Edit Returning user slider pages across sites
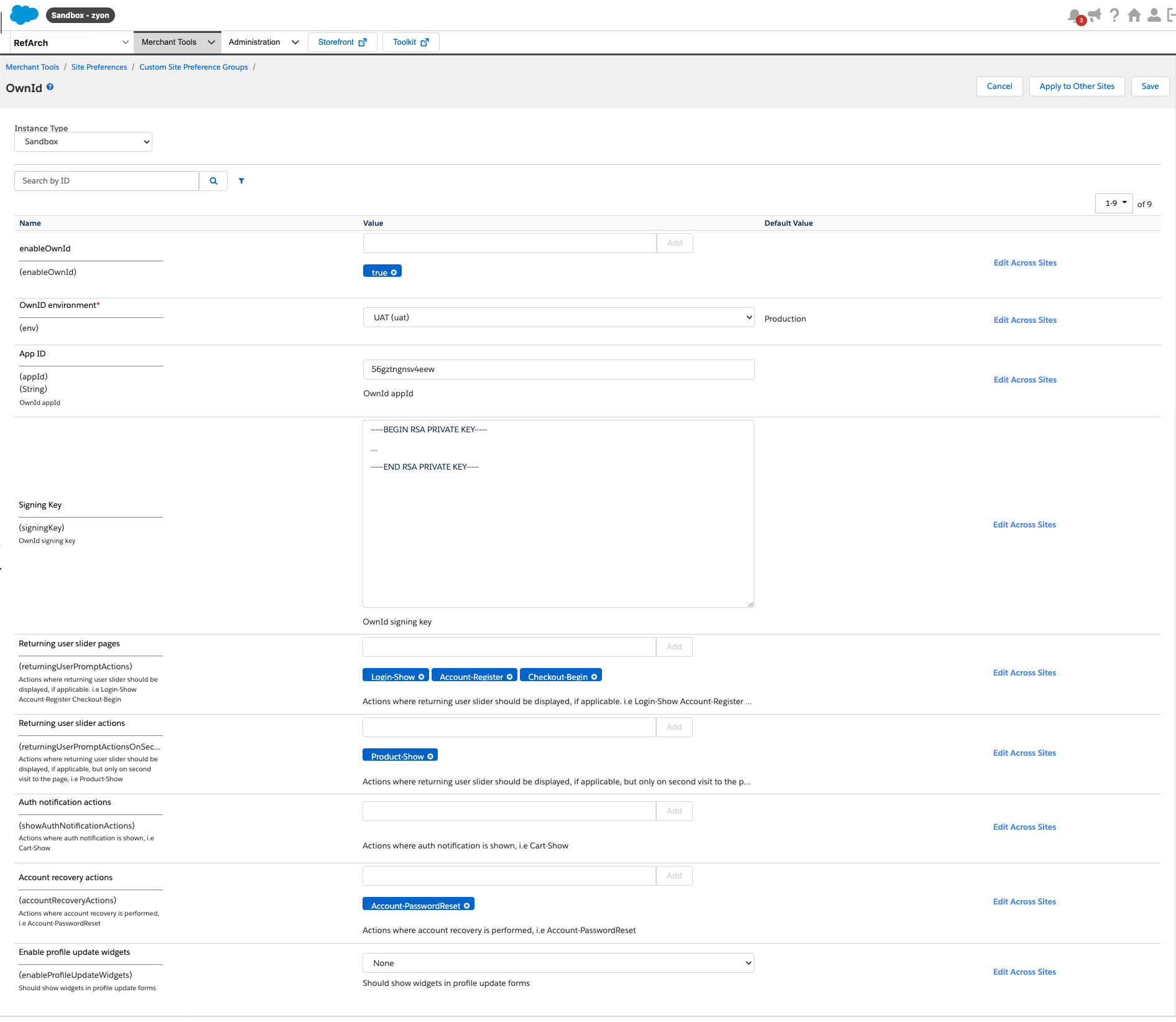 point(1024,673)
